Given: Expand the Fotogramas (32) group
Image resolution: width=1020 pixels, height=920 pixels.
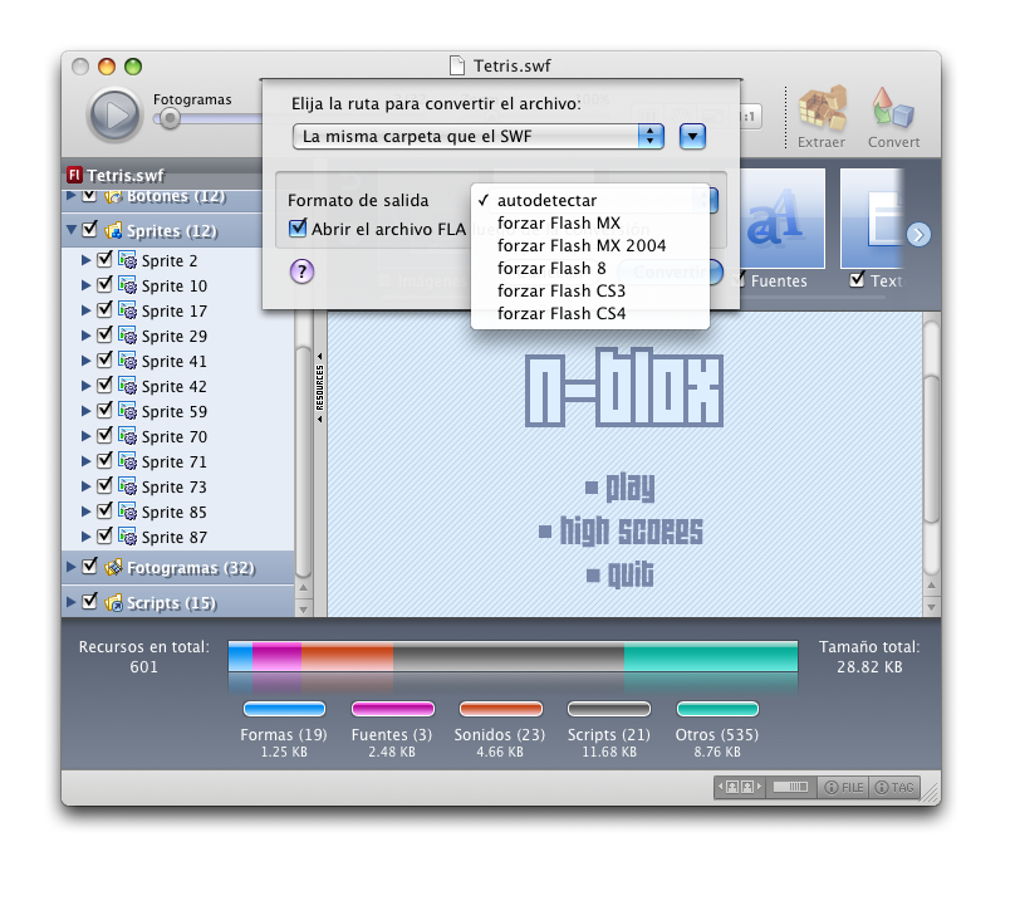Looking at the screenshot, I should point(72,567).
